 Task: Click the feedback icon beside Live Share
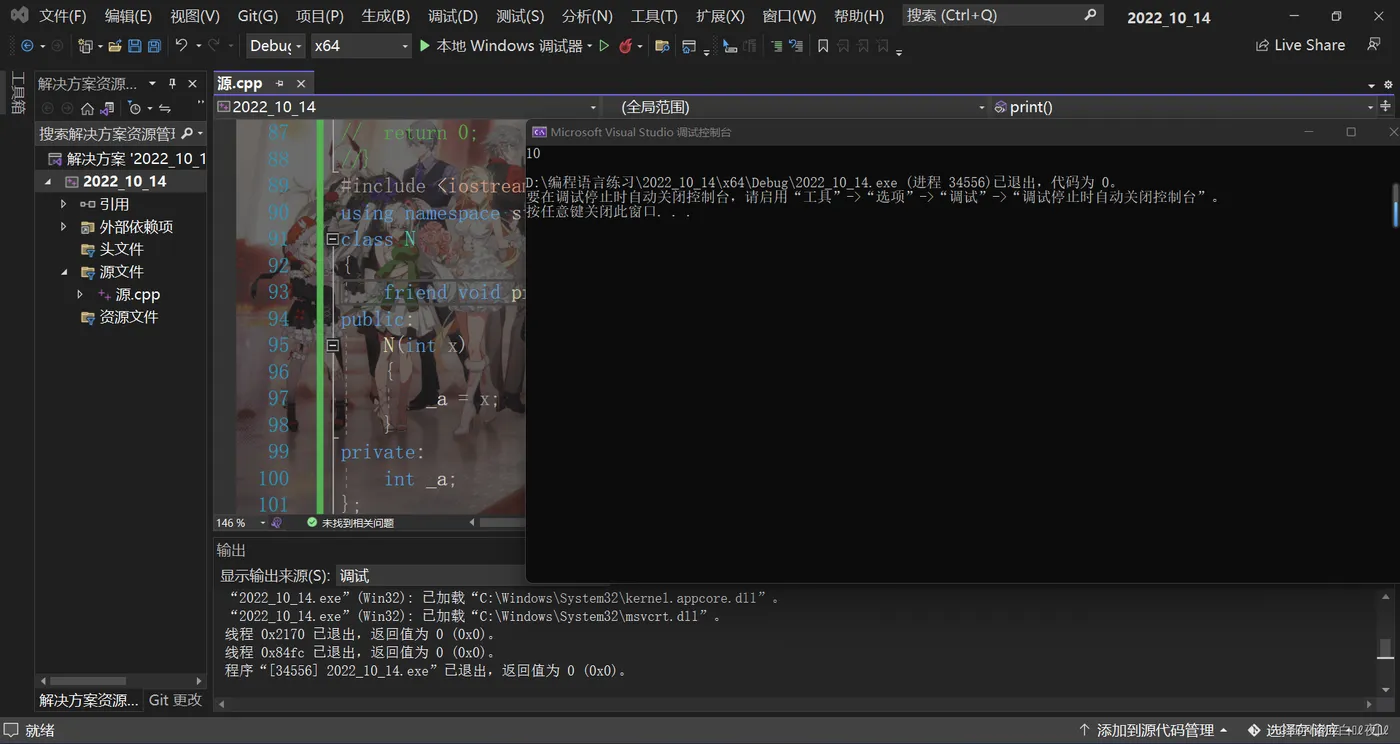click(1374, 45)
